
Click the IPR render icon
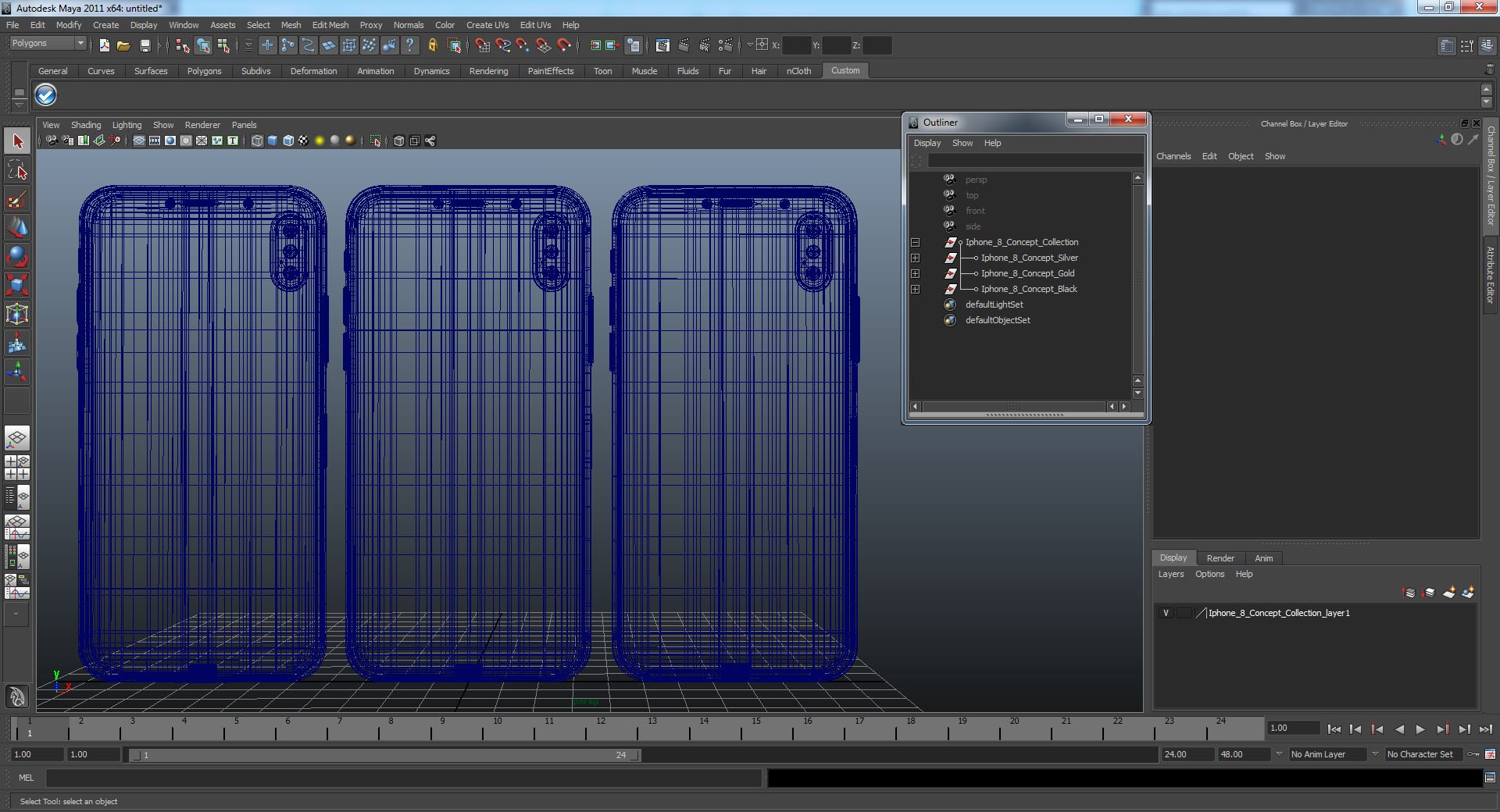[705, 45]
